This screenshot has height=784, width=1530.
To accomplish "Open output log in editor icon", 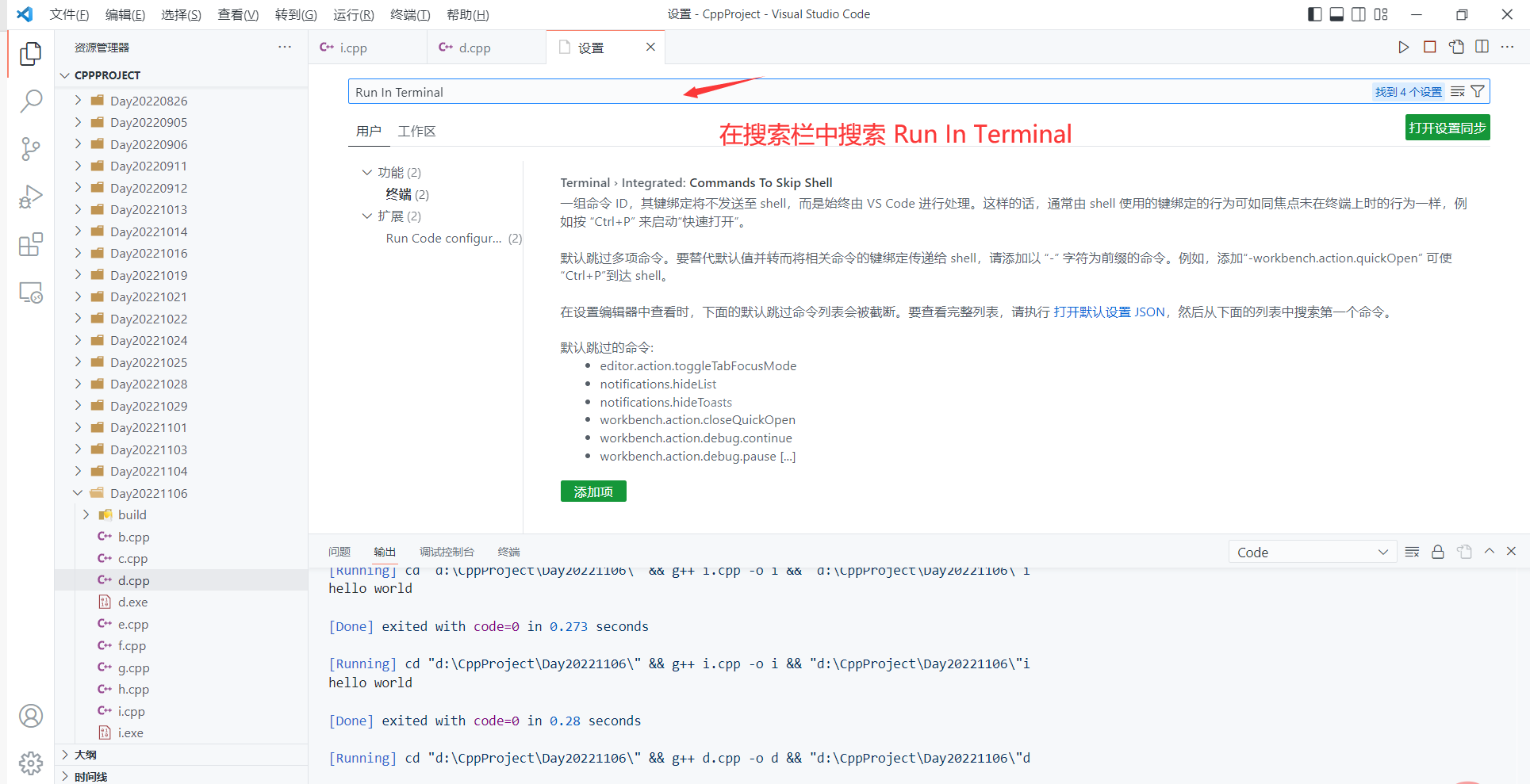I will tap(1464, 552).
